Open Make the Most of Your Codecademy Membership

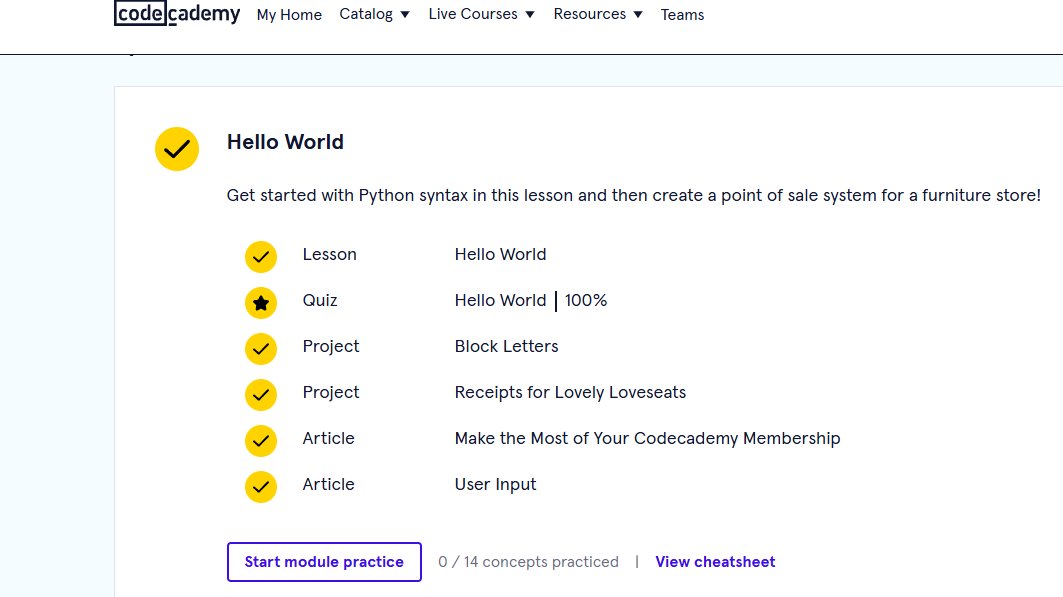pos(647,438)
